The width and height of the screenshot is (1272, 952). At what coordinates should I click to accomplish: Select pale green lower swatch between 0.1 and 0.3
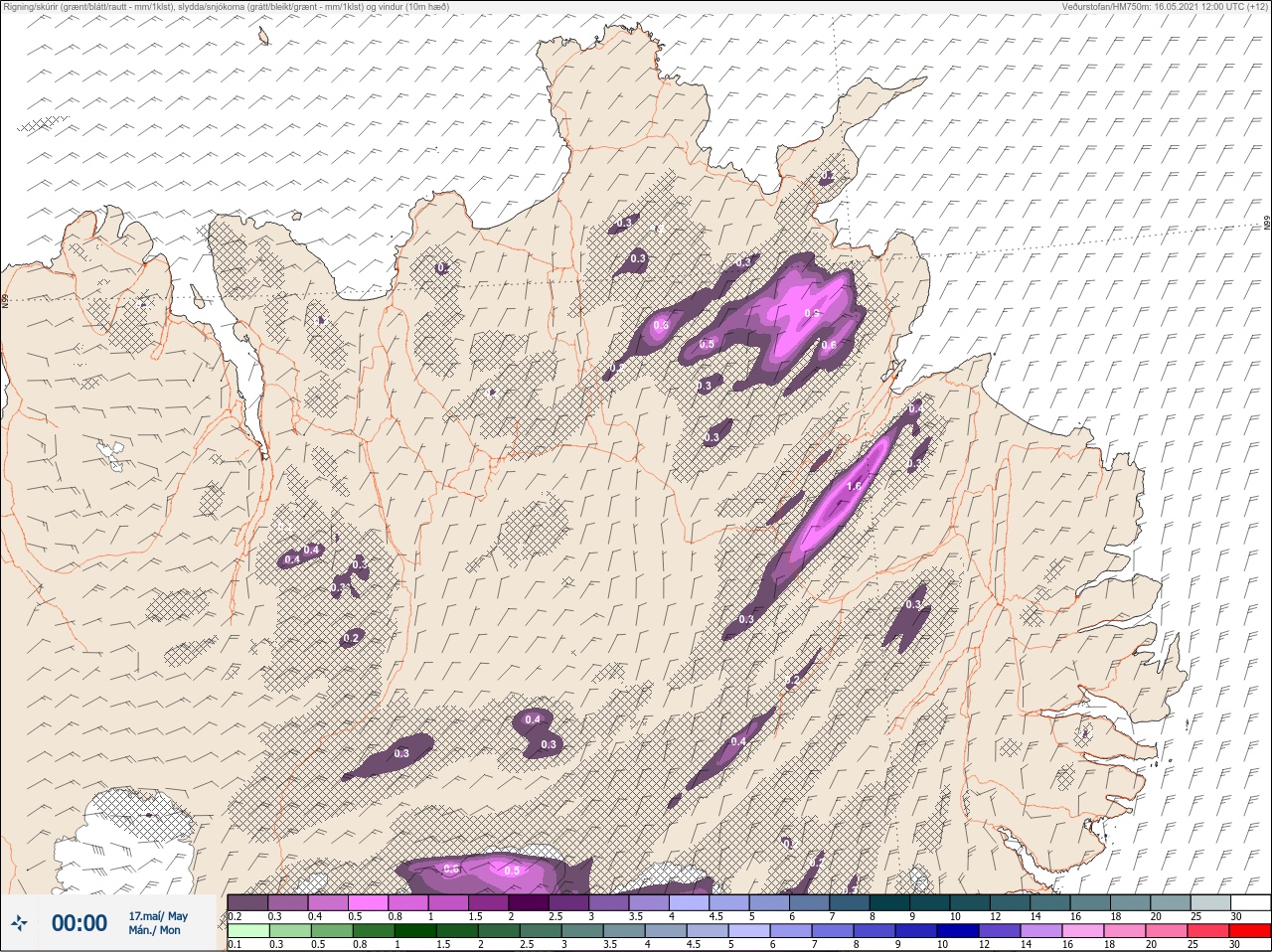click(x=247, y=931)
